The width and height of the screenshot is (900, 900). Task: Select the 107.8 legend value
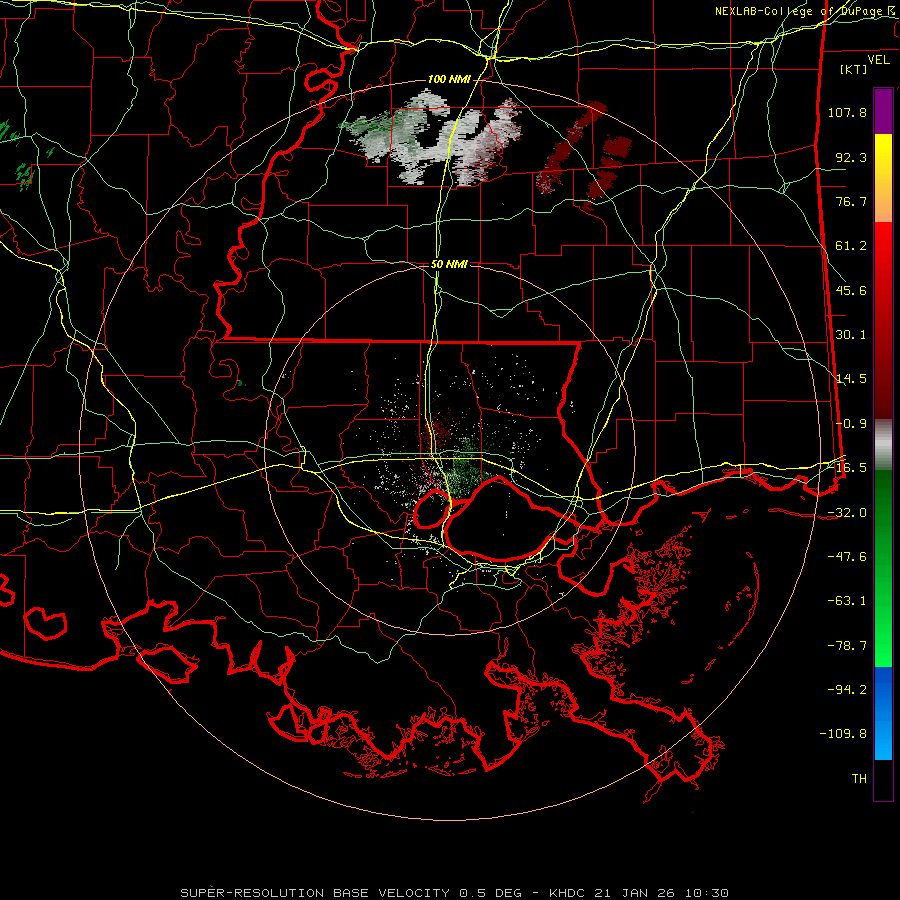tap(847, 112)
